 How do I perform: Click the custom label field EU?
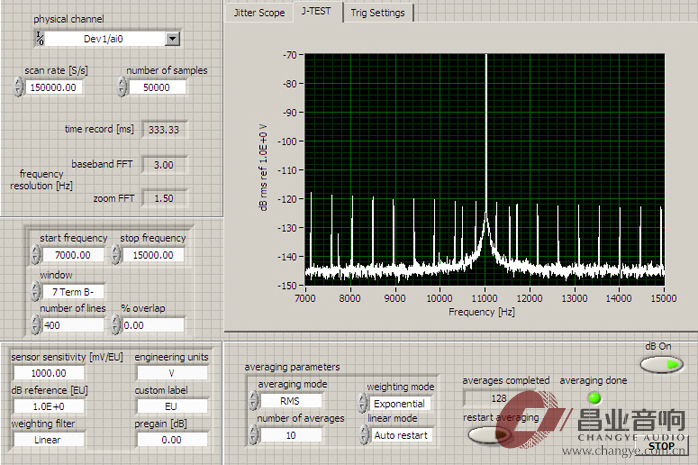(172, 406)
